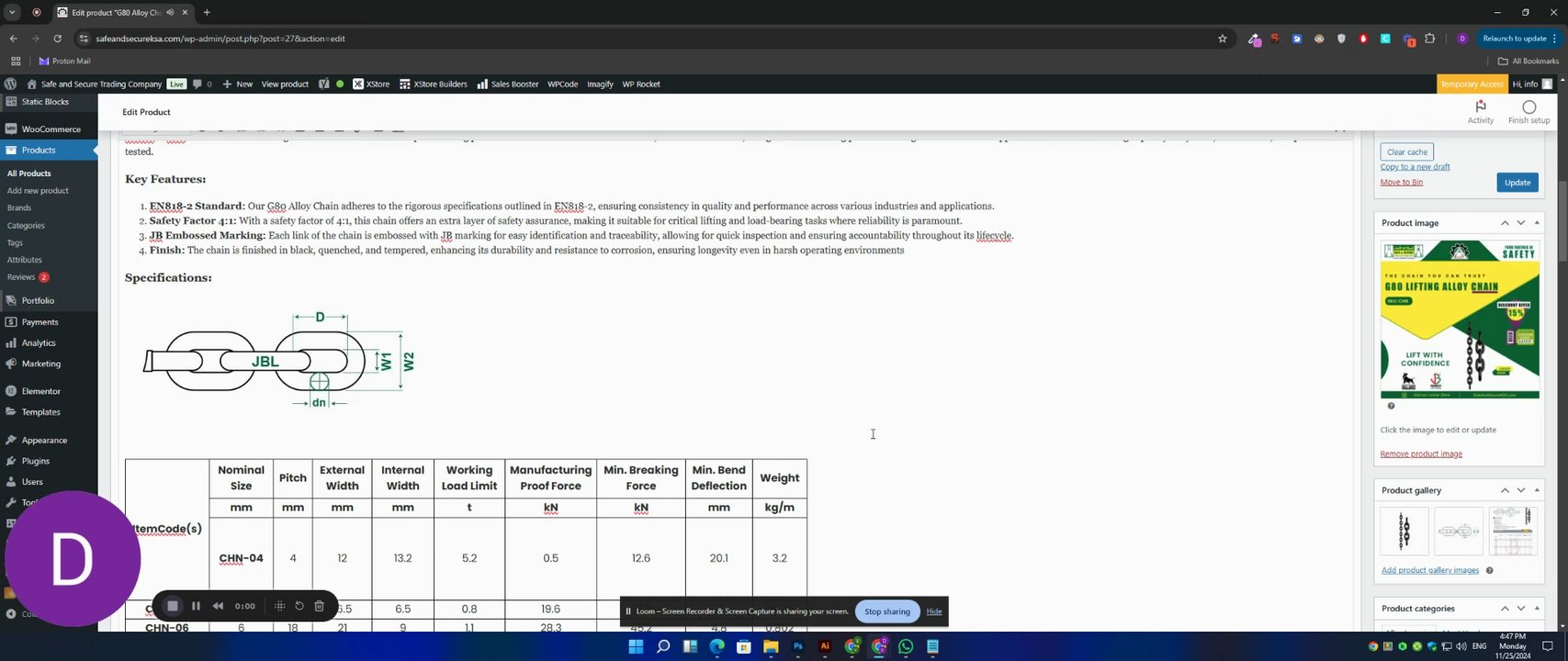
Task: Open File Explorer from taskbar
Action: (771, 646)
